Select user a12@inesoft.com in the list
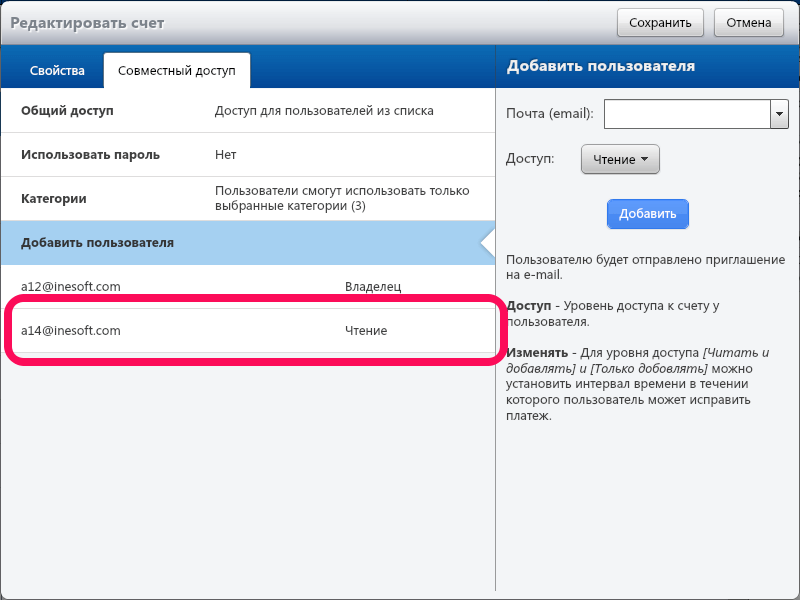 tap(71, 287)
